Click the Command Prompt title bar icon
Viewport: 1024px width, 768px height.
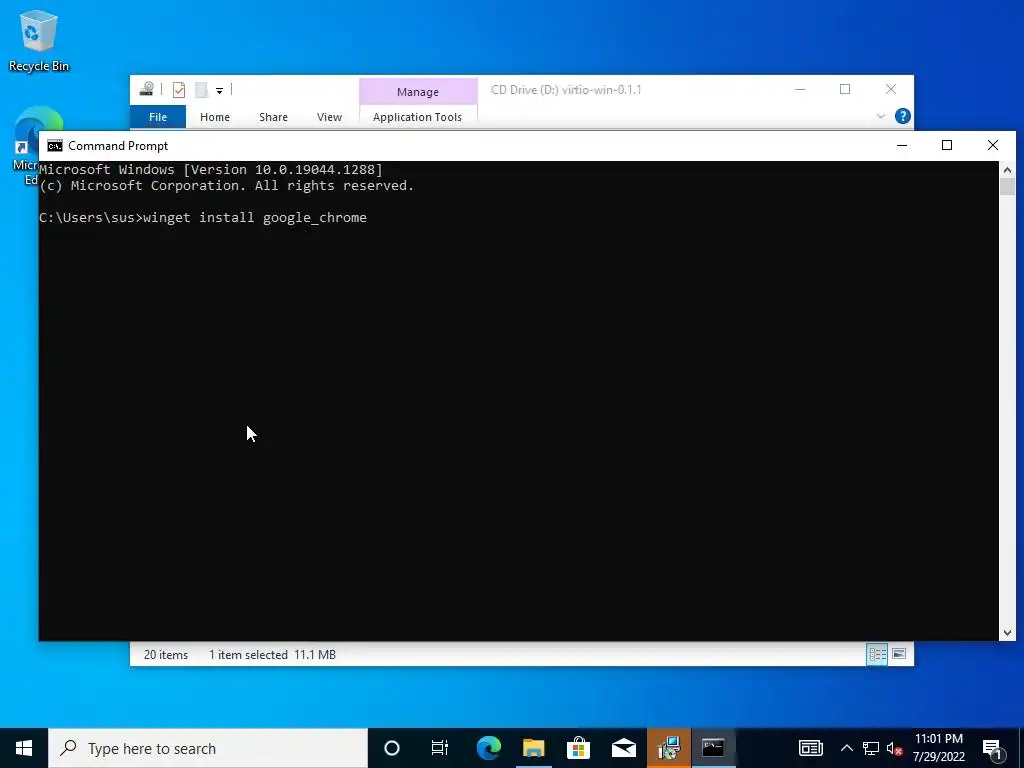[x=55, y=146]
